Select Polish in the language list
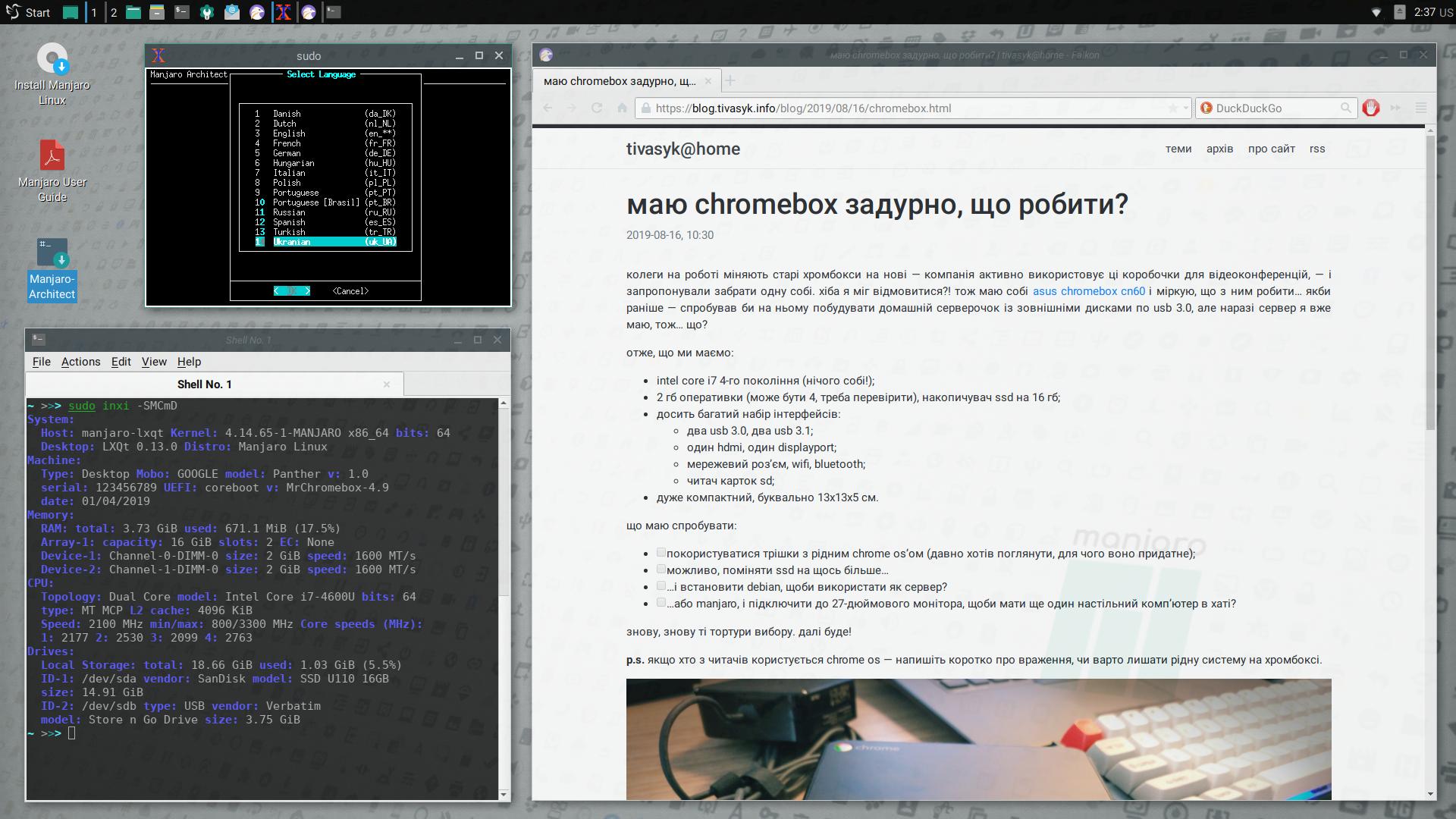The width and height of the screenshot is (1456, 819). pos(325,183)
